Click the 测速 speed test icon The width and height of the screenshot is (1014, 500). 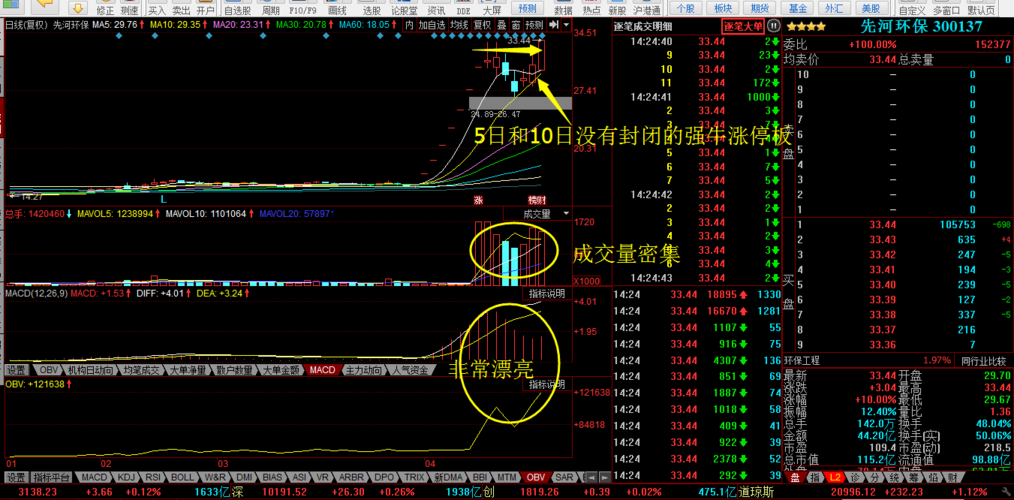coord(128,8)
